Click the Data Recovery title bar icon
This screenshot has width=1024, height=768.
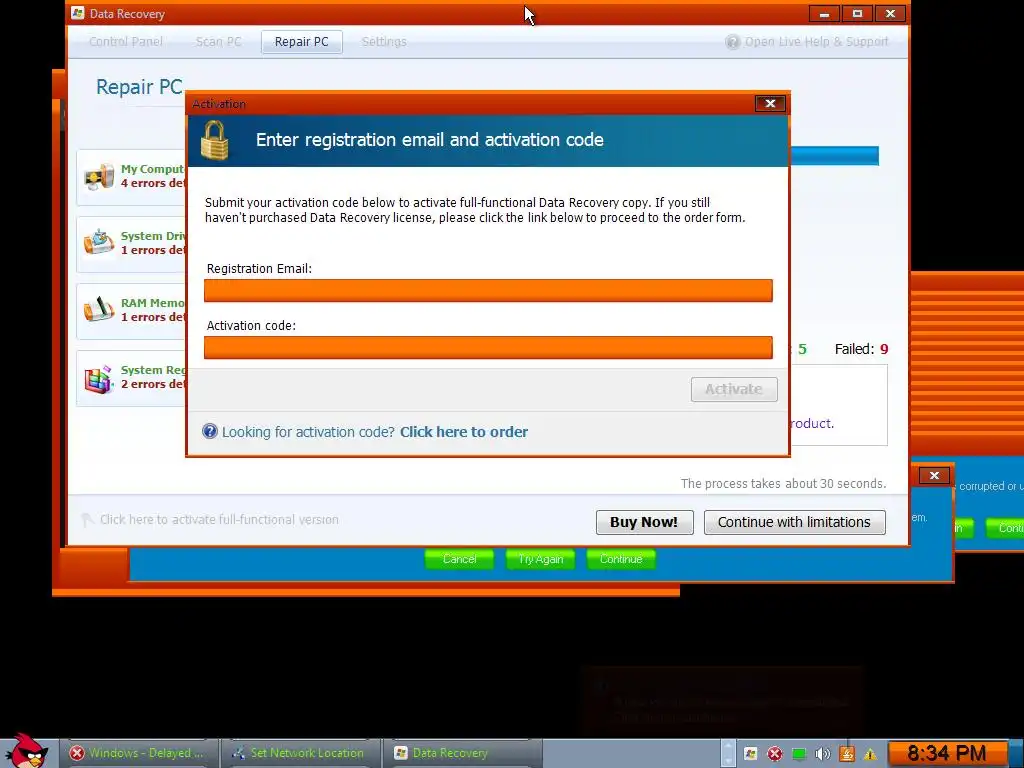pos(78,13)
